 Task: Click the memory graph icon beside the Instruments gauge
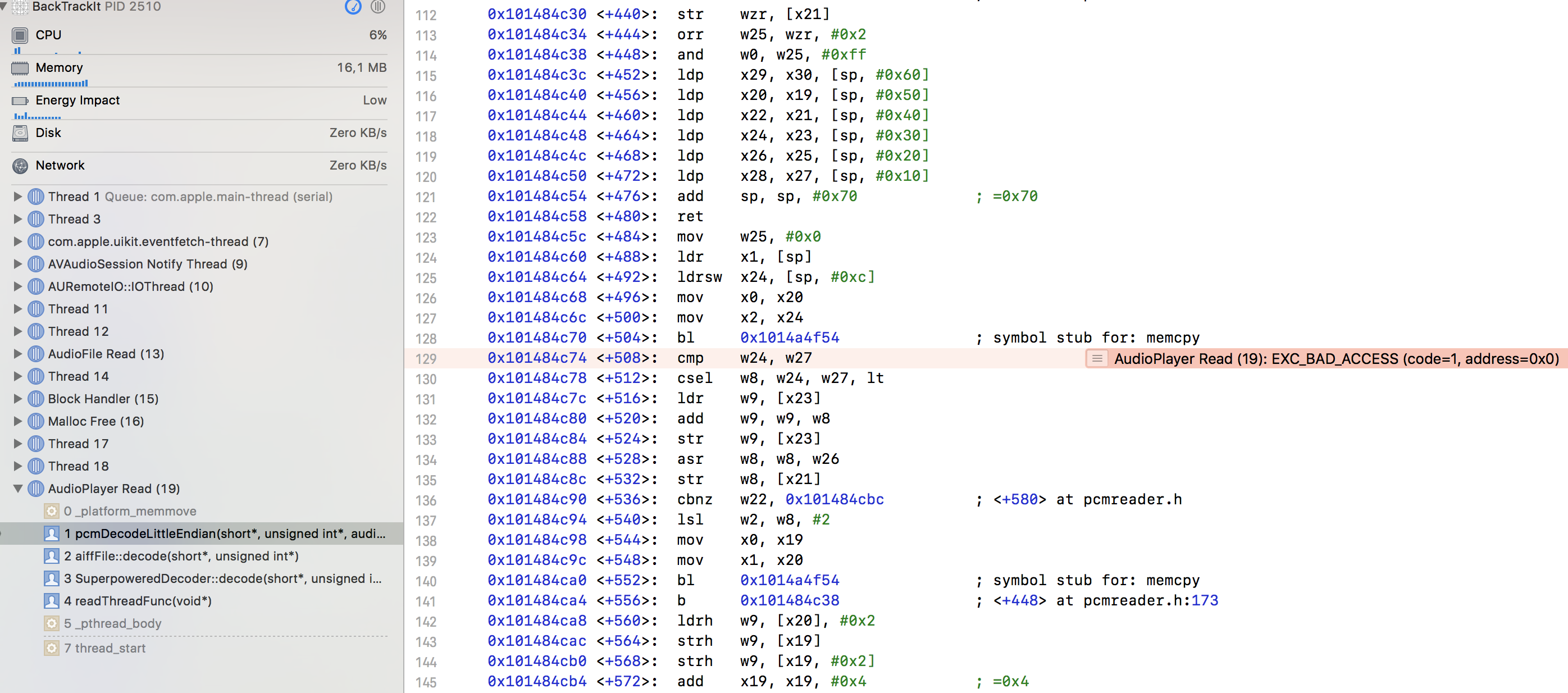(x=378, y=8)
